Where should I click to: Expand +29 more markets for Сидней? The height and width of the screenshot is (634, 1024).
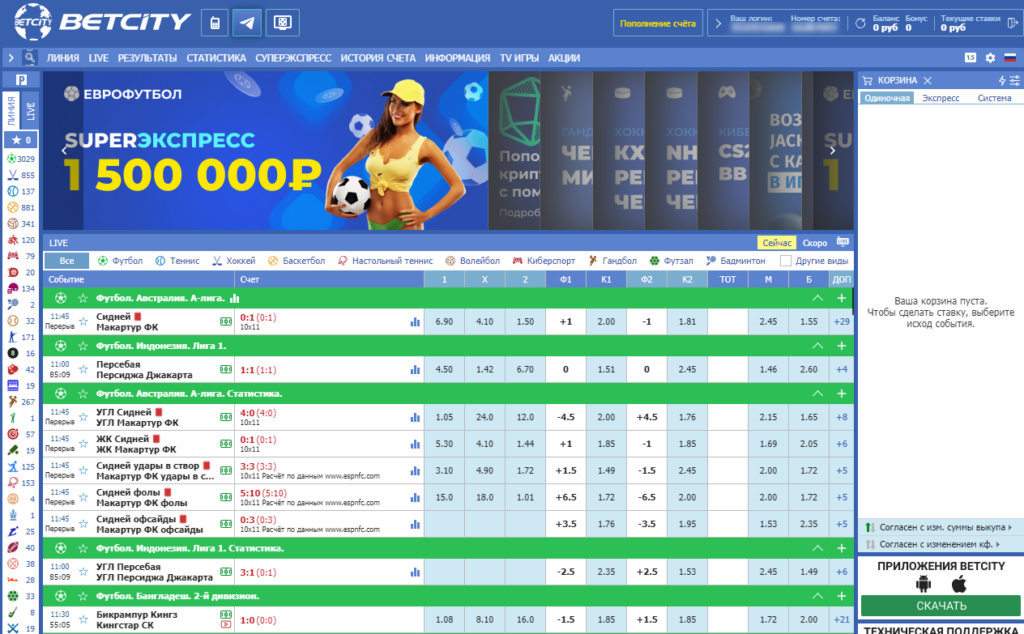pos(841,322)
